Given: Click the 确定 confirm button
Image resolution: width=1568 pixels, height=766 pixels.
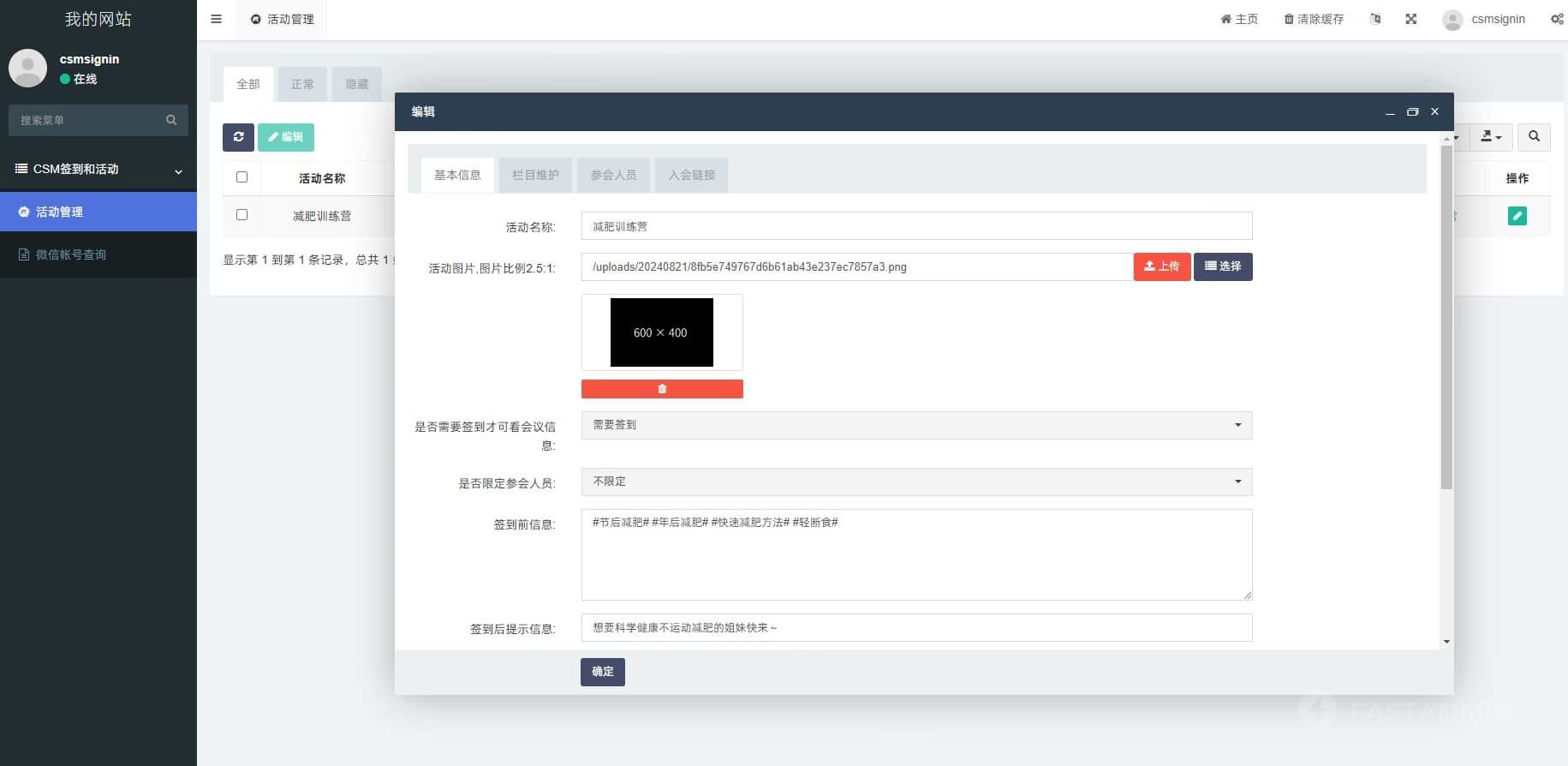Looking at the screenshot, I should [x=602, y=672].
